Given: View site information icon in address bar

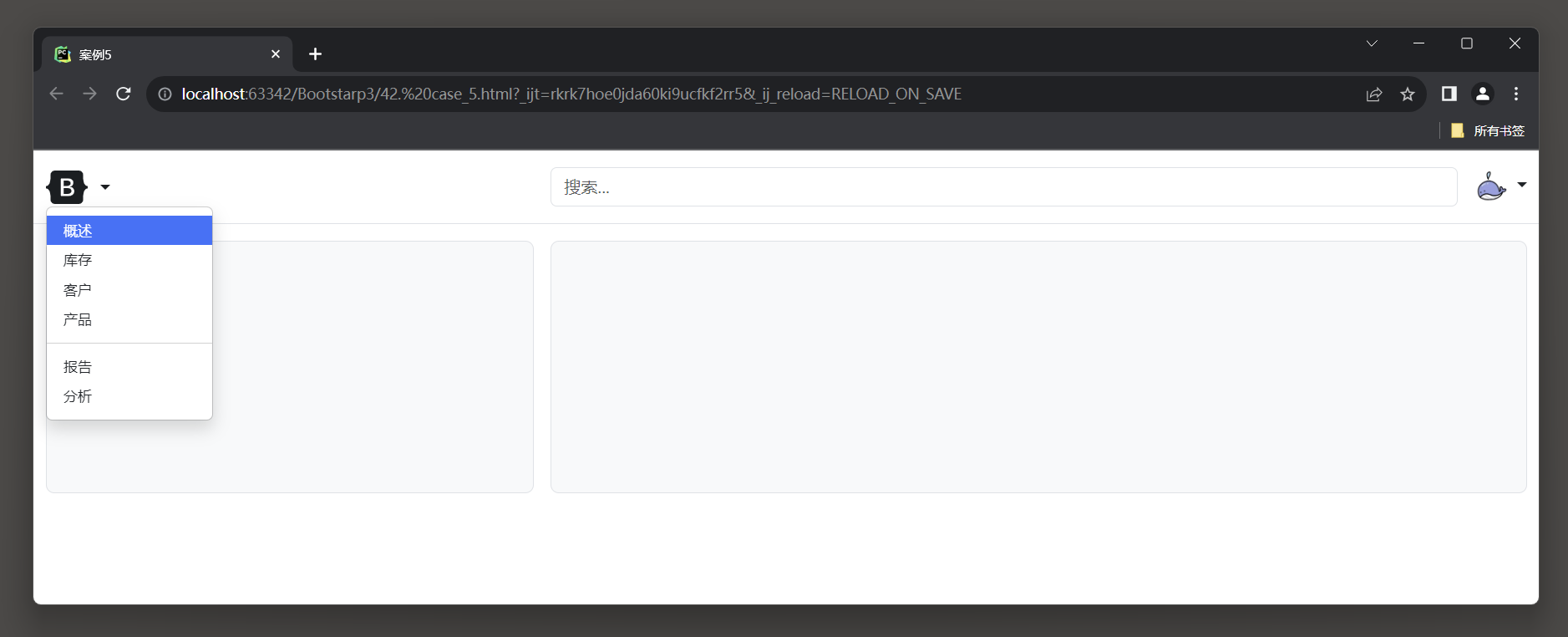Looking at the screenshot, I should [x=165, y=94].
